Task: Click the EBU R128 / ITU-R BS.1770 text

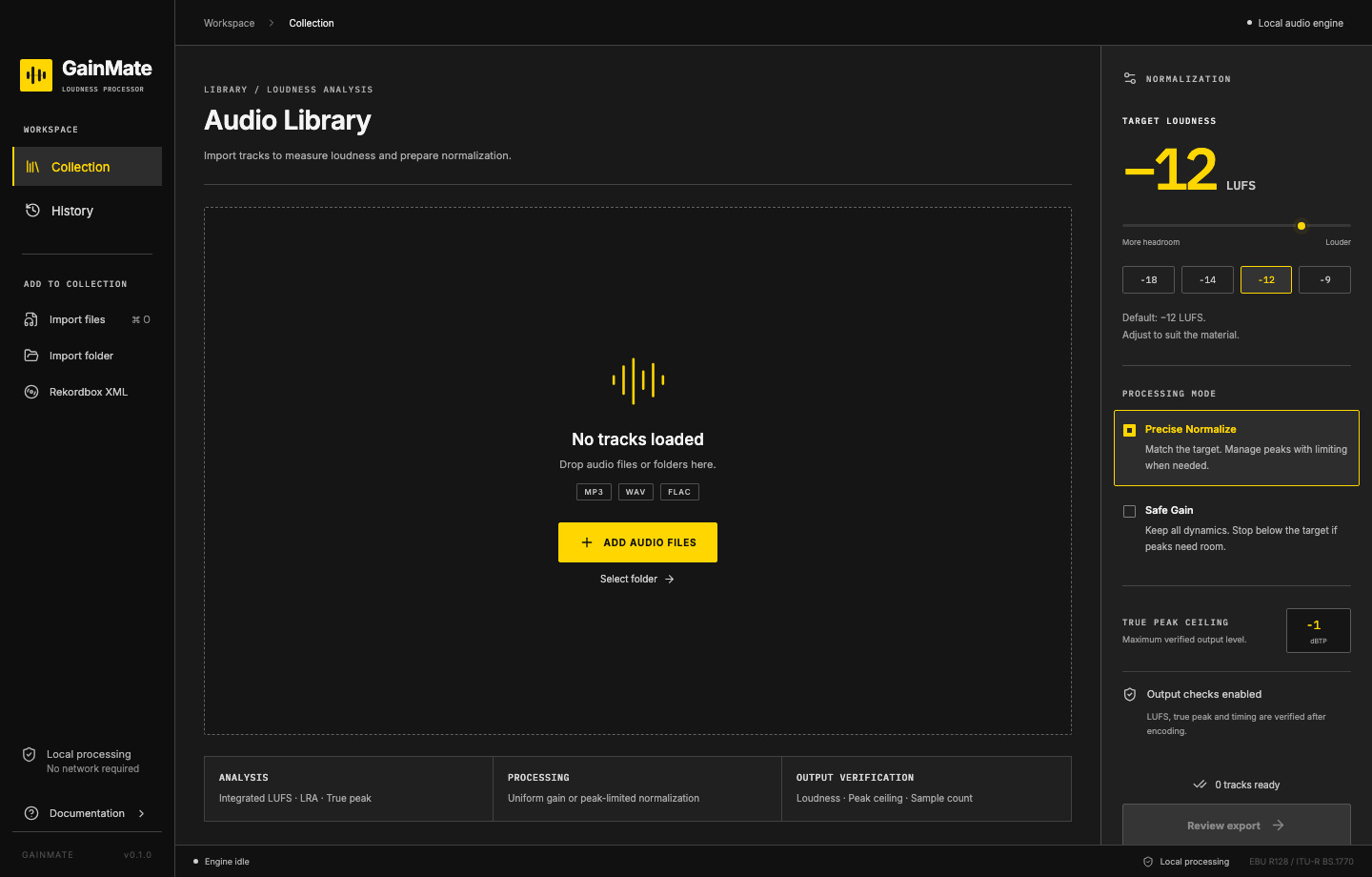Action: click(x=1301, y=862)
